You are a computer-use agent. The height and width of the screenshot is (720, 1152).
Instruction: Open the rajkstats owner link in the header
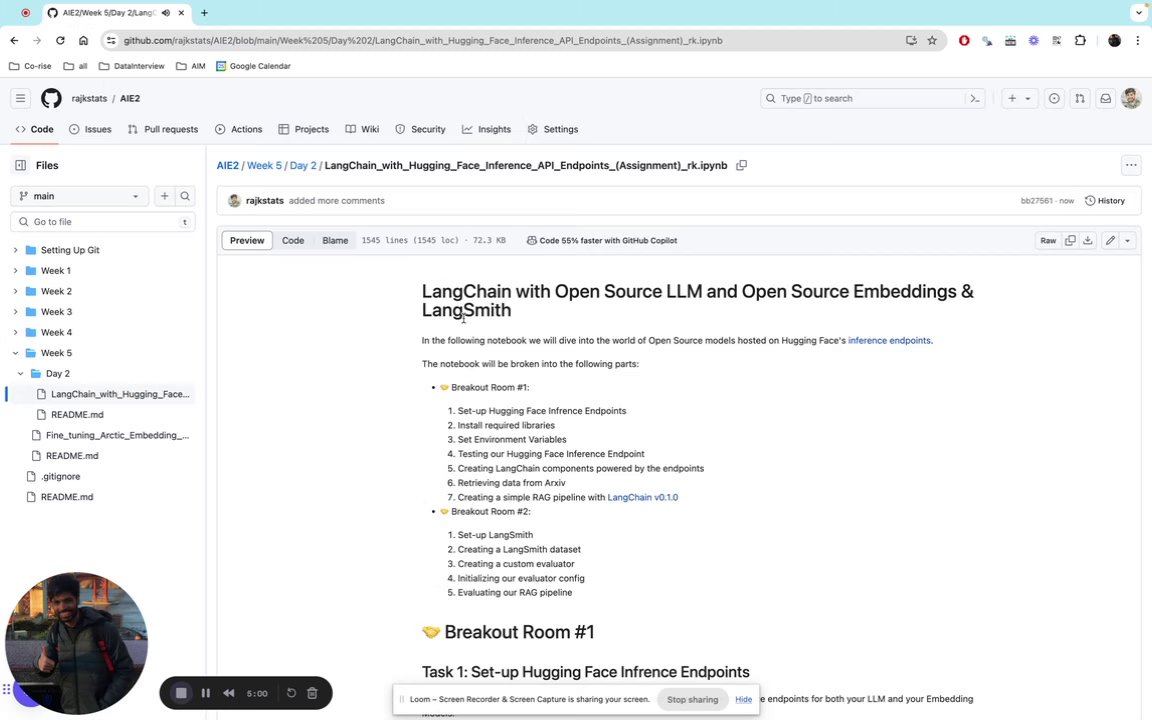click(89, 98)
